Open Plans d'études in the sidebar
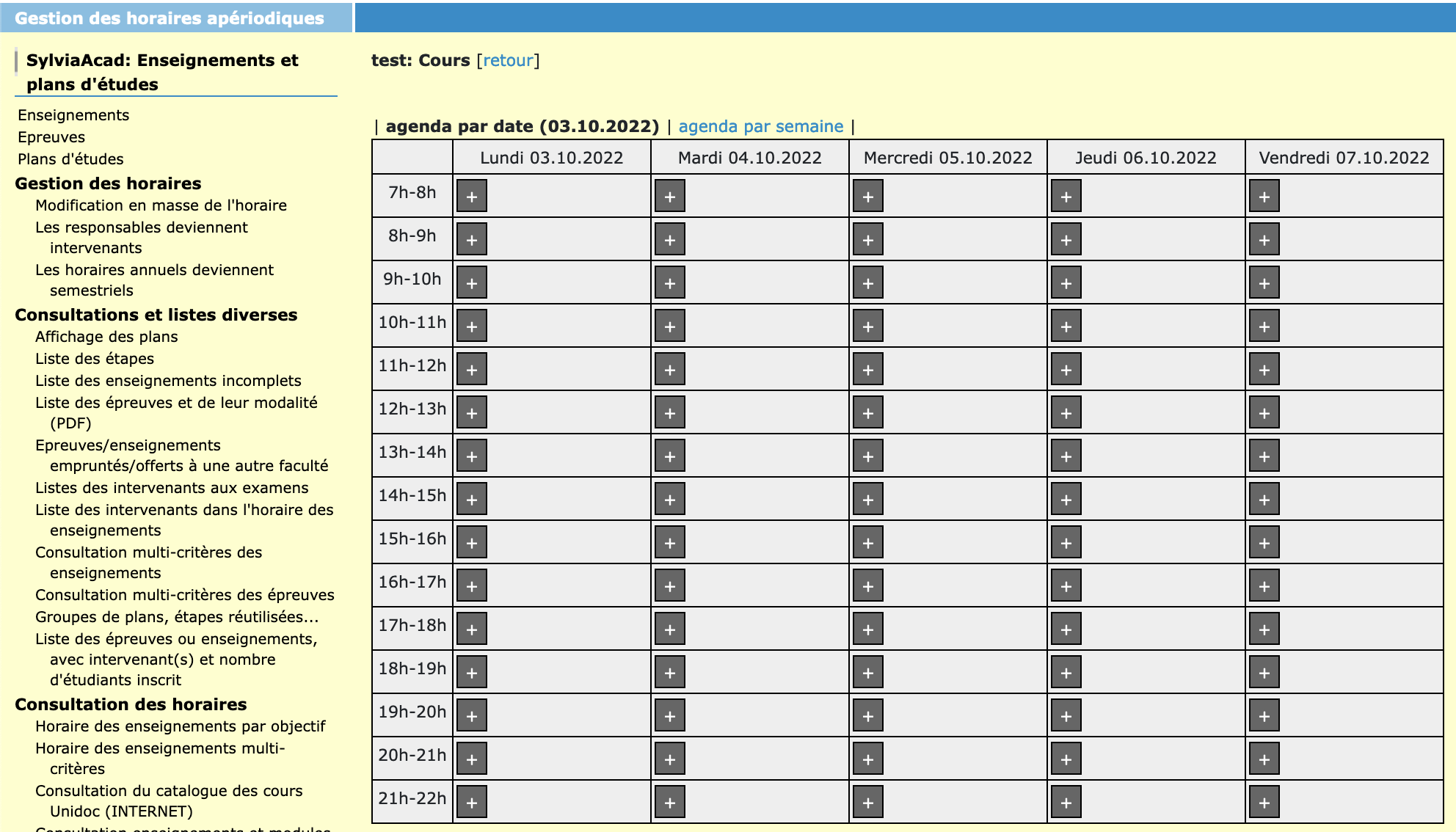1456x832 pixels. coord(70,159)
